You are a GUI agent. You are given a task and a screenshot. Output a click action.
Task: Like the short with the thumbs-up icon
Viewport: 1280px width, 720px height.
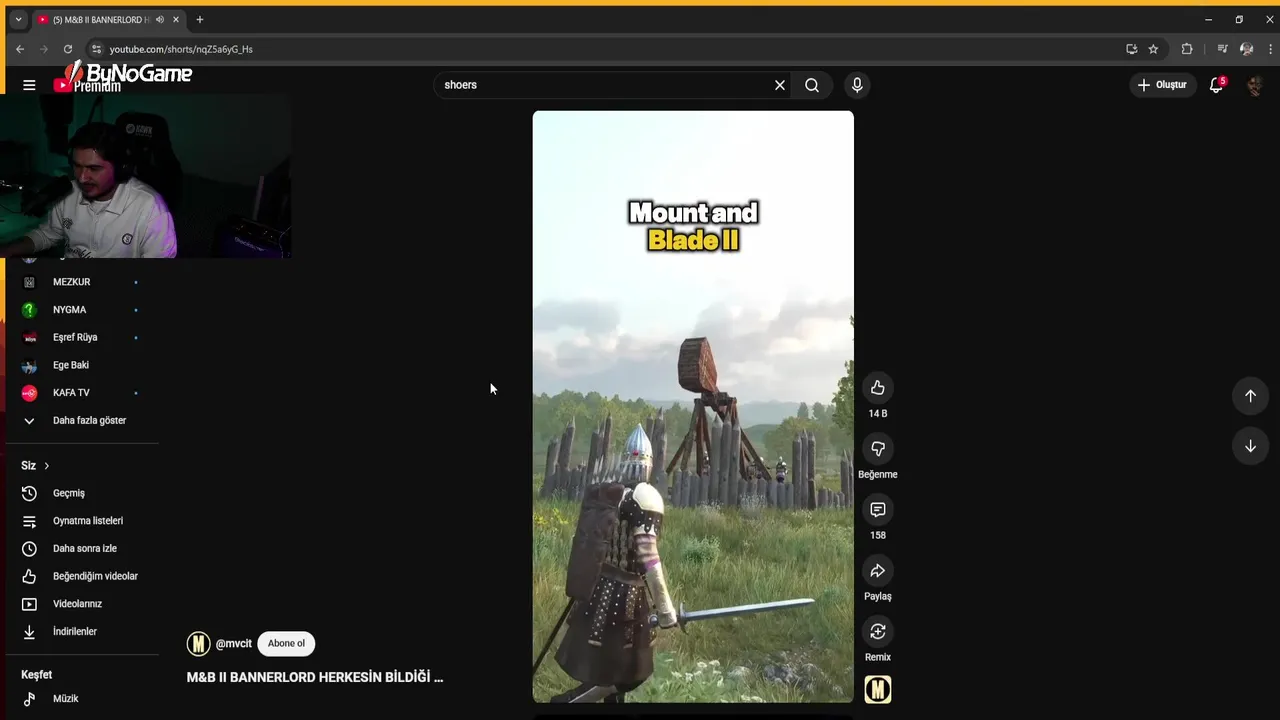click(878, 388)
